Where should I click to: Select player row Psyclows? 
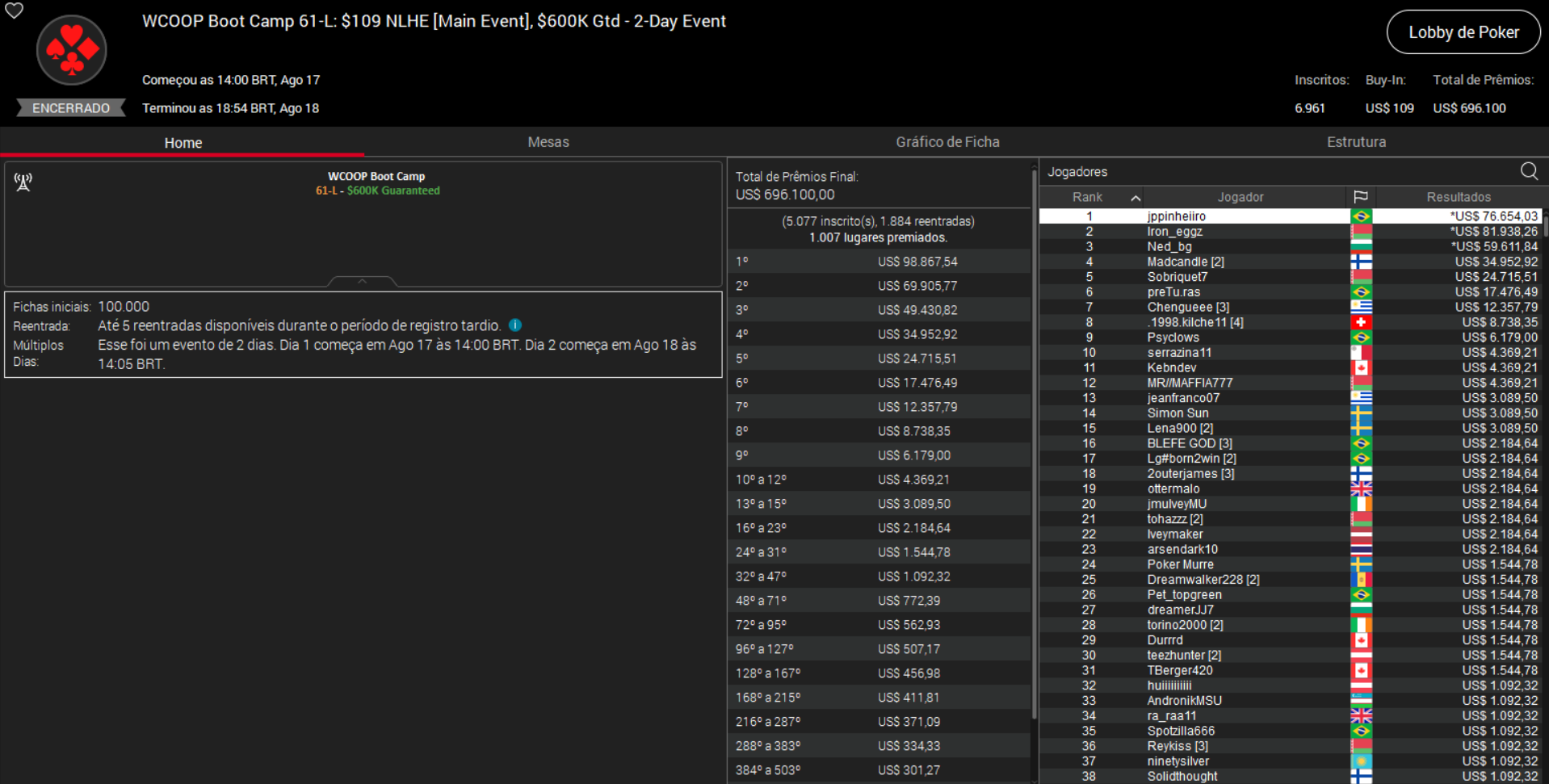tap(1290, 337)
